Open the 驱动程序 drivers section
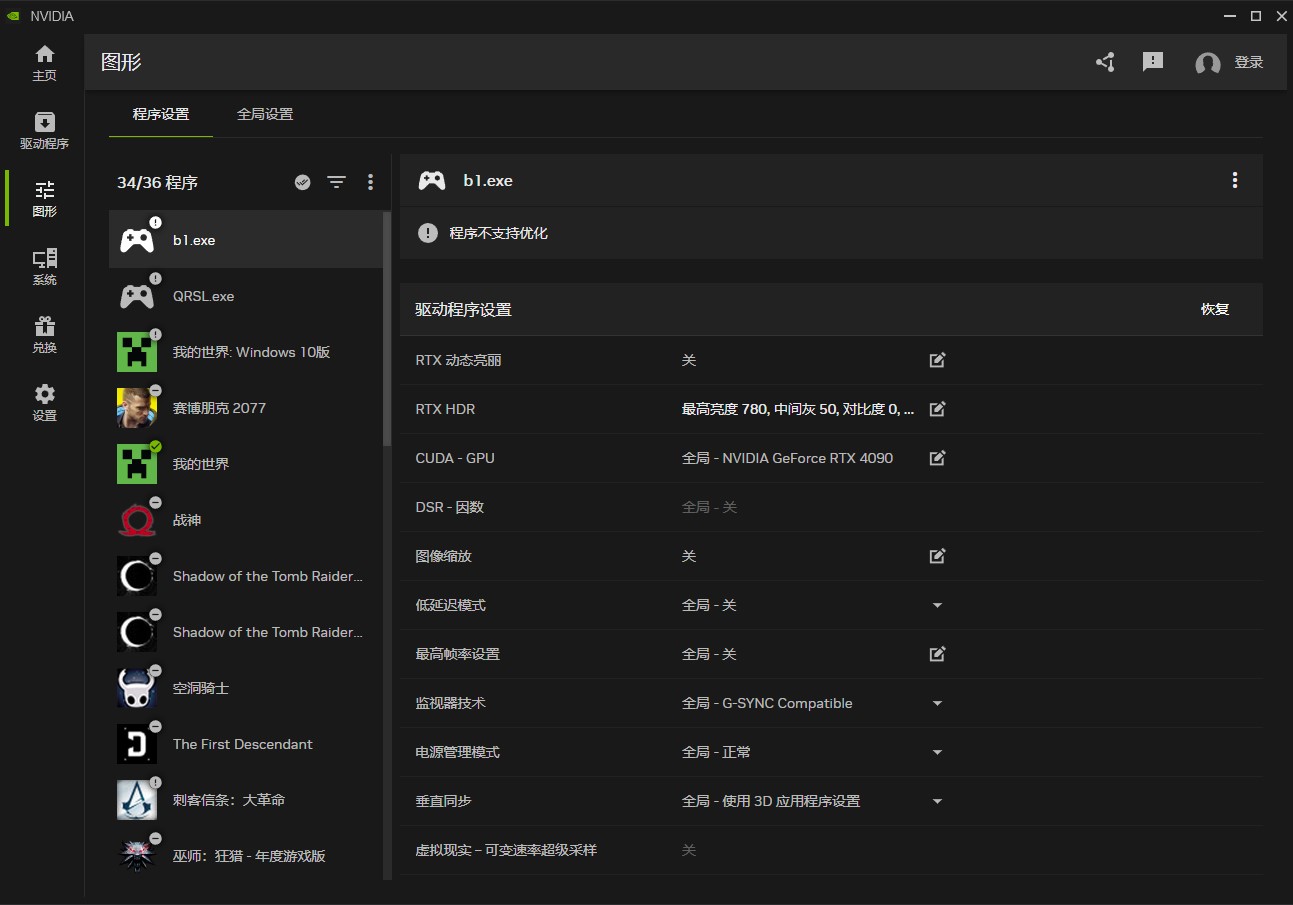The width and height of the screenshot is (1293, 905). click(x=44, y=131)
